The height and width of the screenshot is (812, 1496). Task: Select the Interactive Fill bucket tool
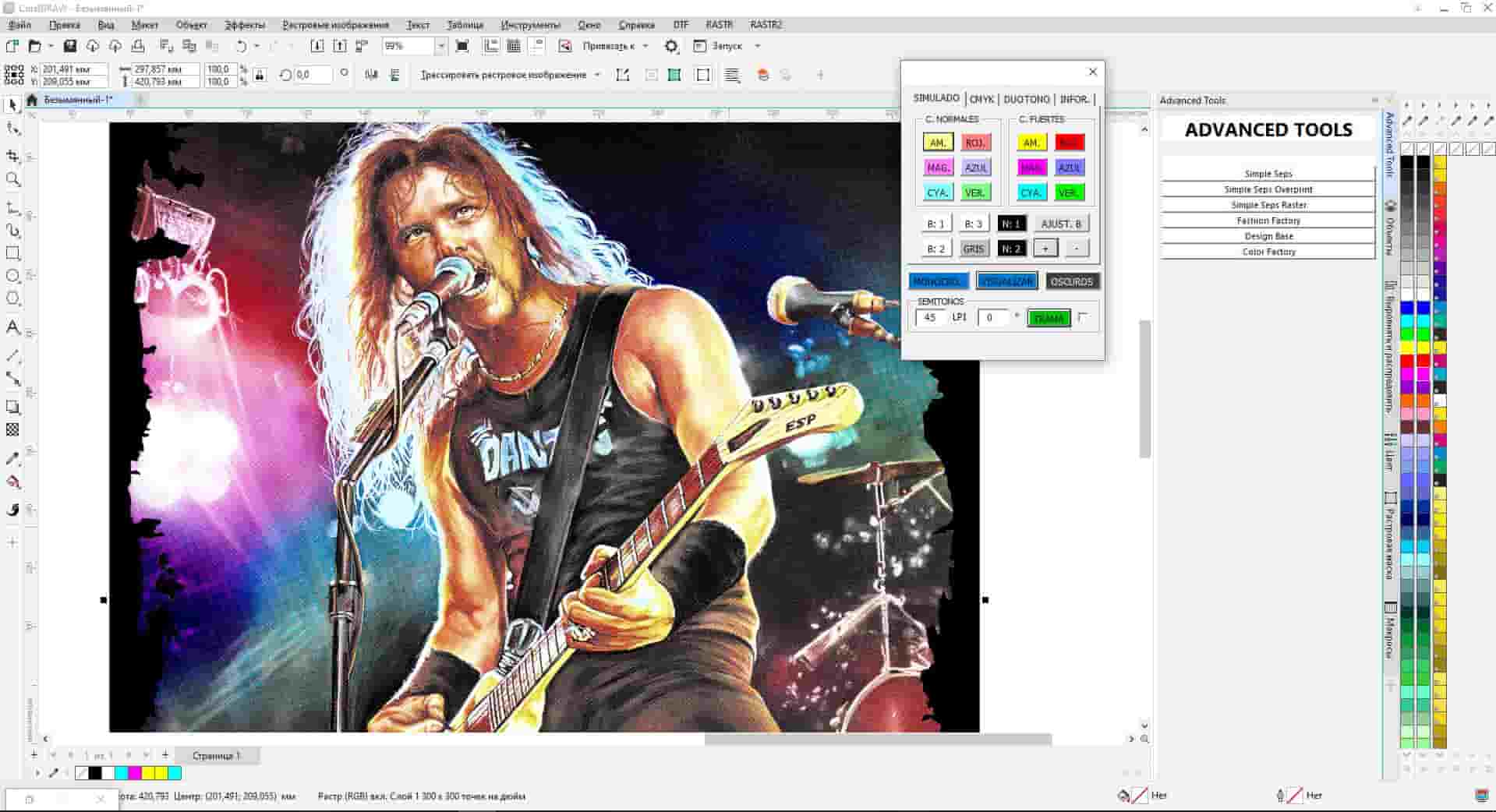(x=12, y=482)
